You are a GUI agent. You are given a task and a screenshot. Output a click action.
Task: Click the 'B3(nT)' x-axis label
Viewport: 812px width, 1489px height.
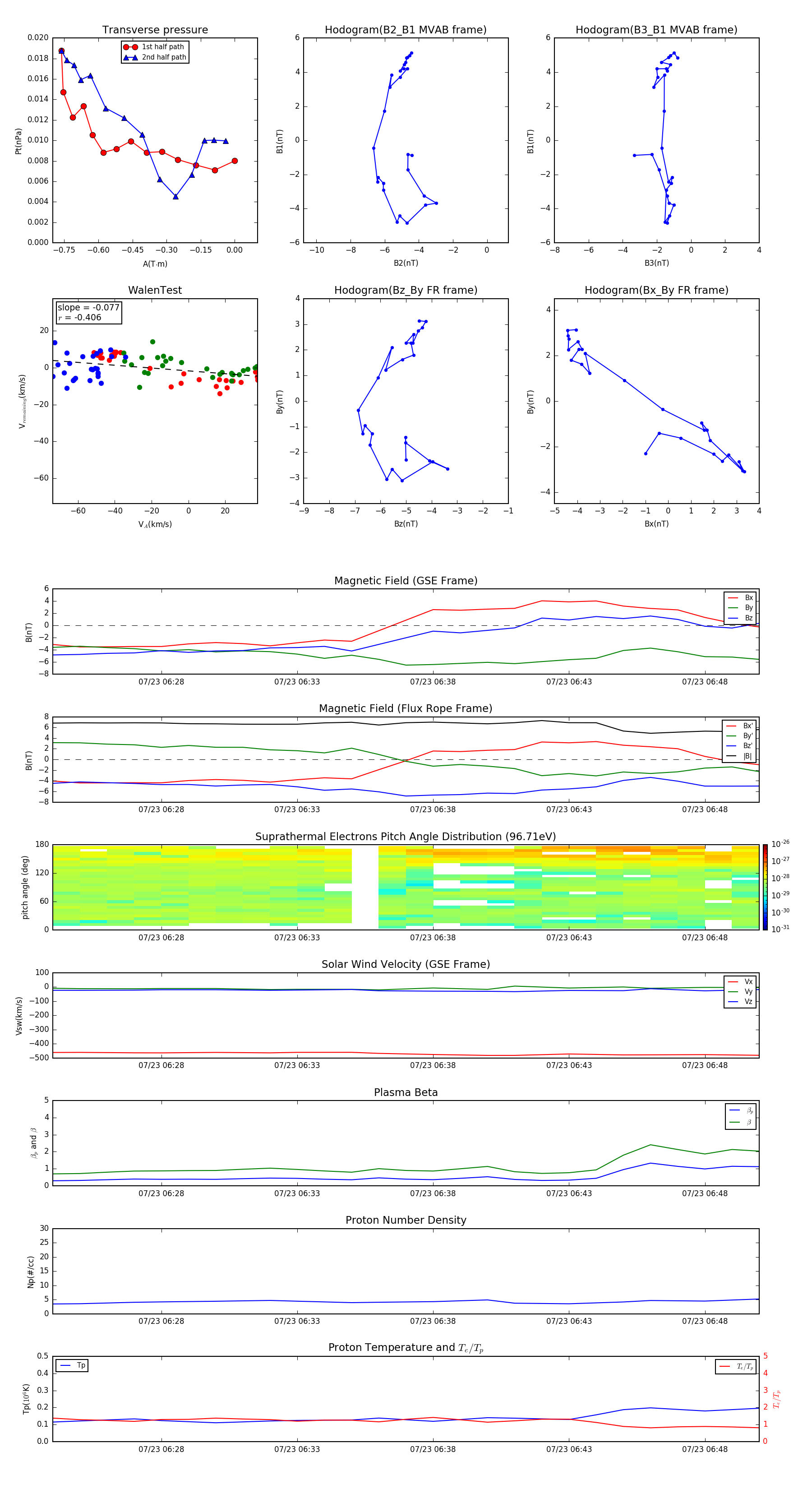coord(656,263)
